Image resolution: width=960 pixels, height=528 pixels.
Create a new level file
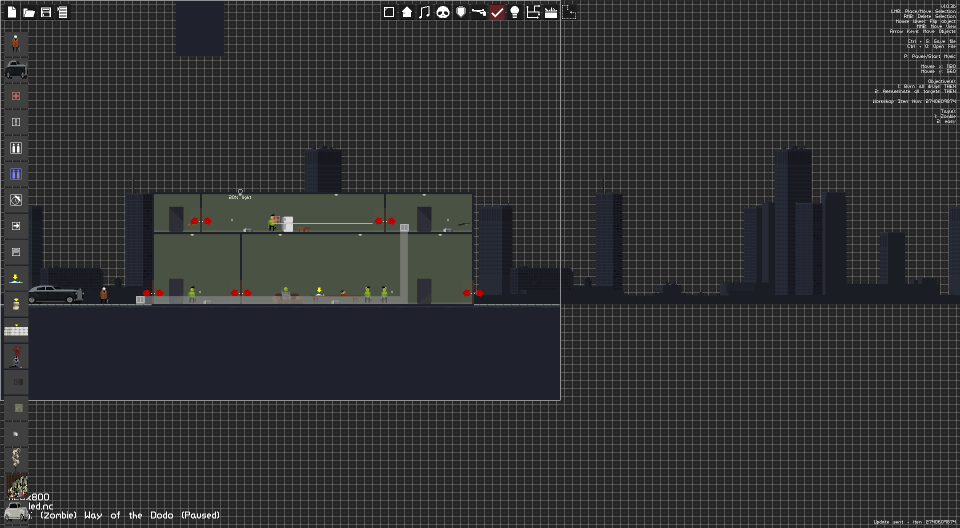(x=12, y=12)
